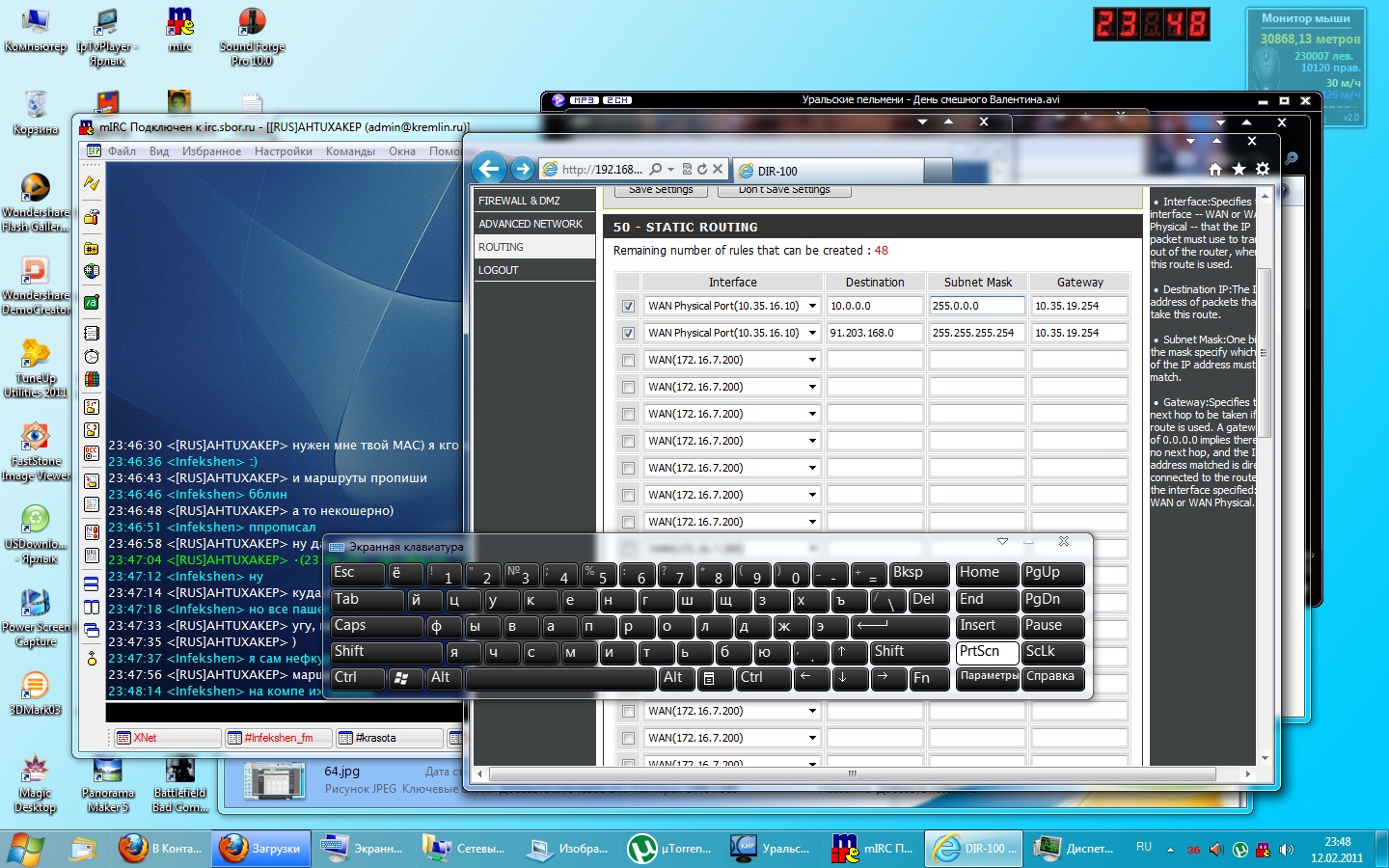The image size is (1389, 868).
Task: Uncheck the 10.0.0.0 route rule checkbox
Action: coord(629,306)
